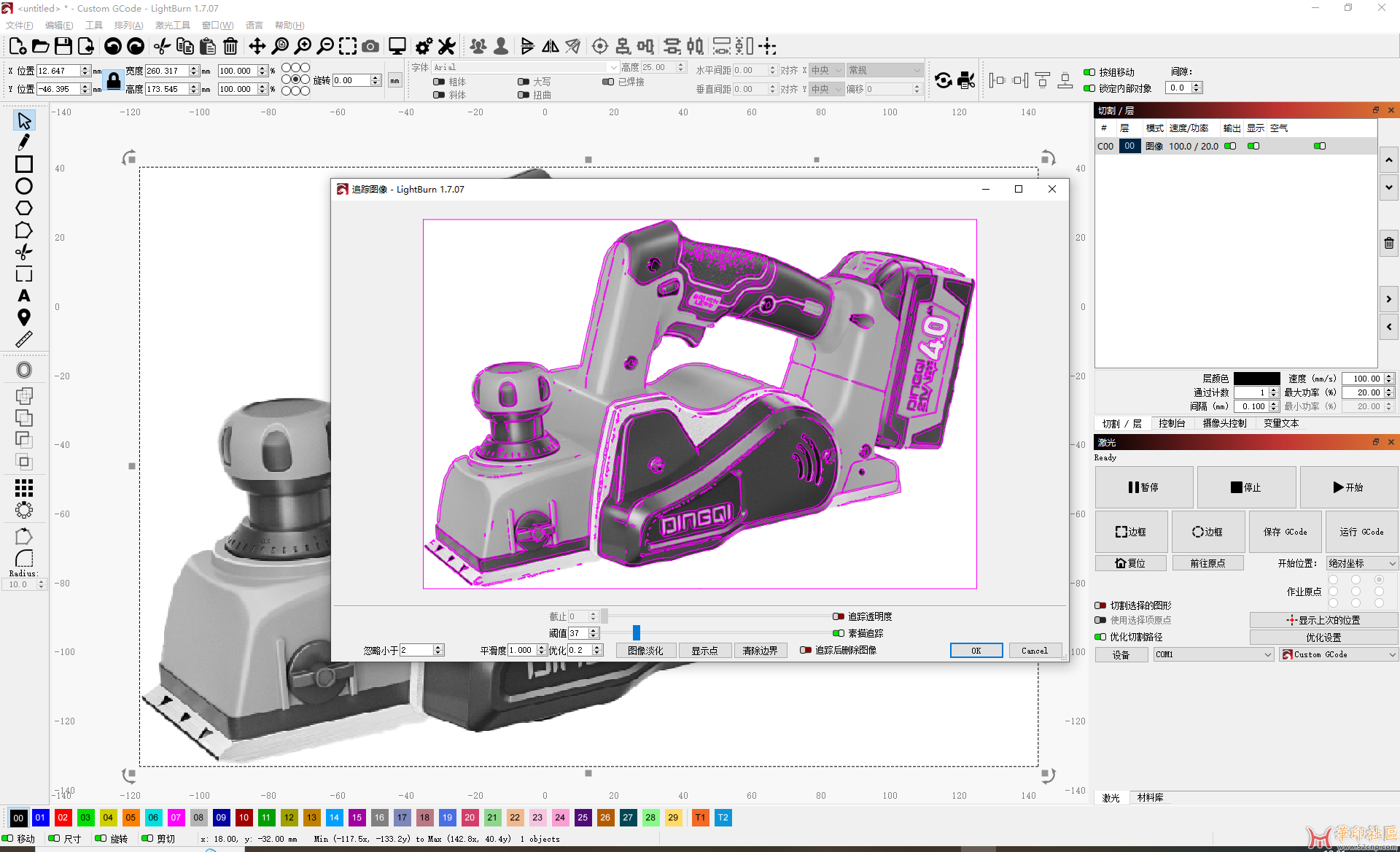Click the Camera capture icon

pyautogui.click(x=370, y=47)
